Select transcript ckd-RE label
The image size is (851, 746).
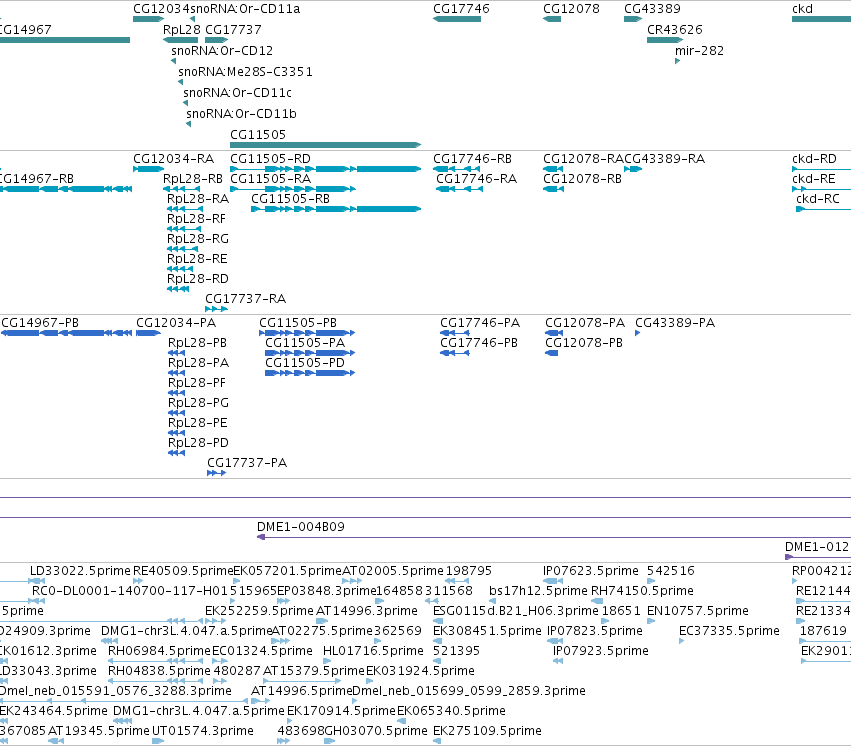pos(814,178)
